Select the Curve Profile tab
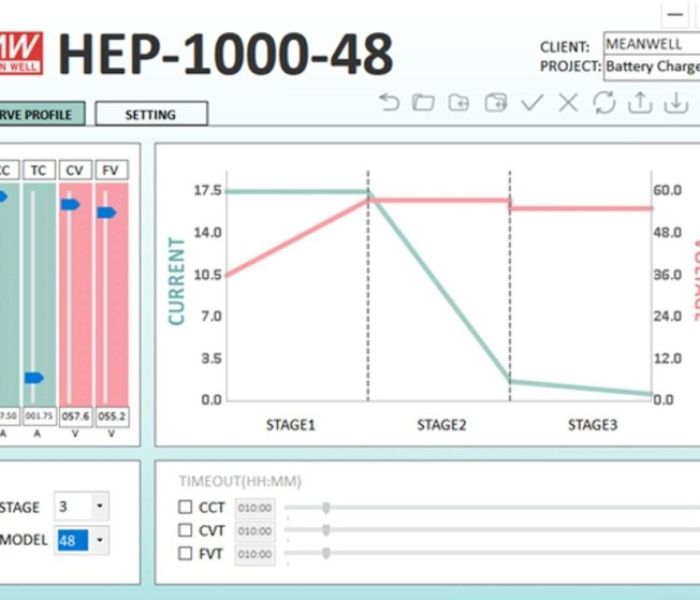The width and height of the screenshot is (700, 600). click(40, 115)
